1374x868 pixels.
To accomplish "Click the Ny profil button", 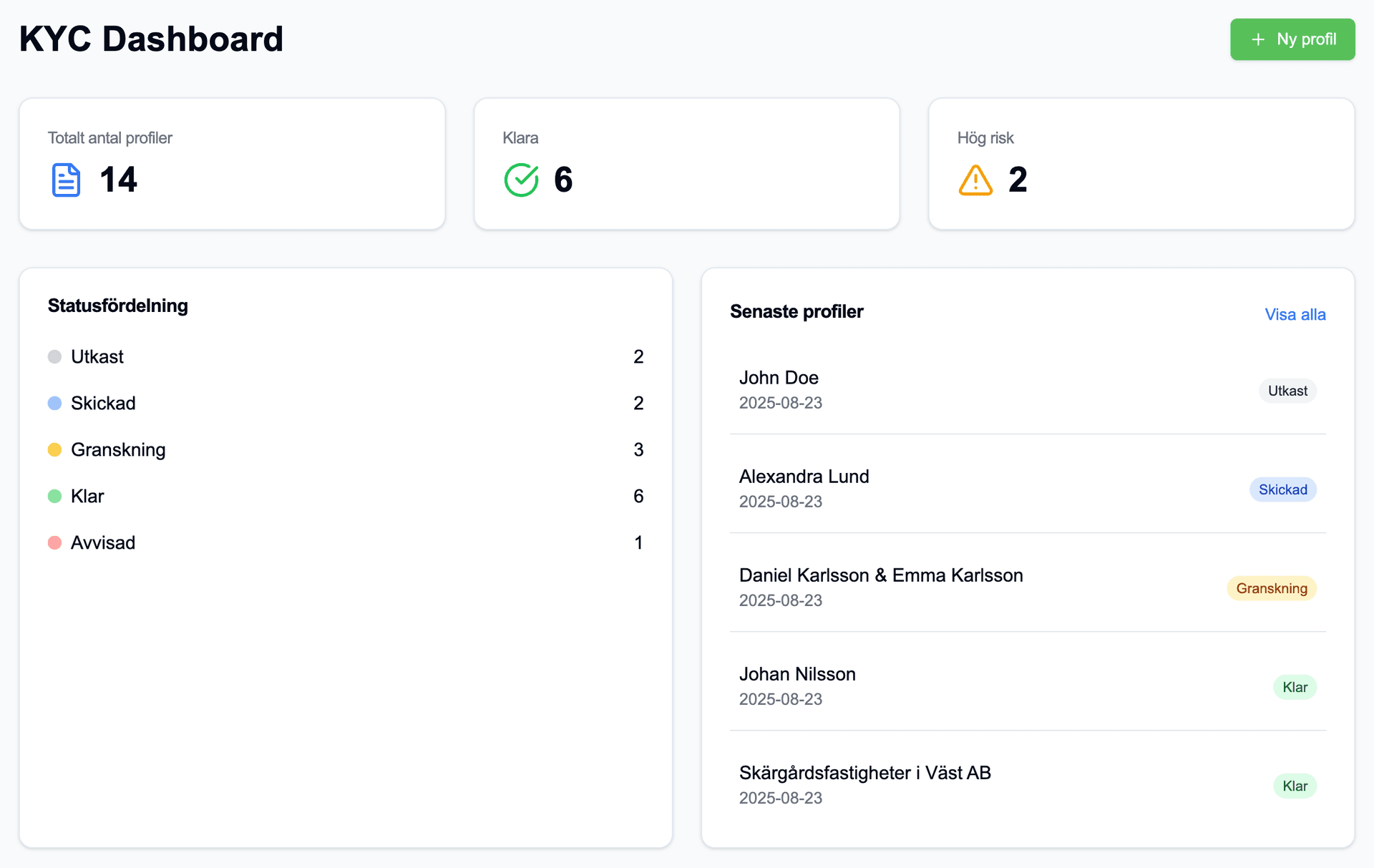I will (x=1292, y=39).
